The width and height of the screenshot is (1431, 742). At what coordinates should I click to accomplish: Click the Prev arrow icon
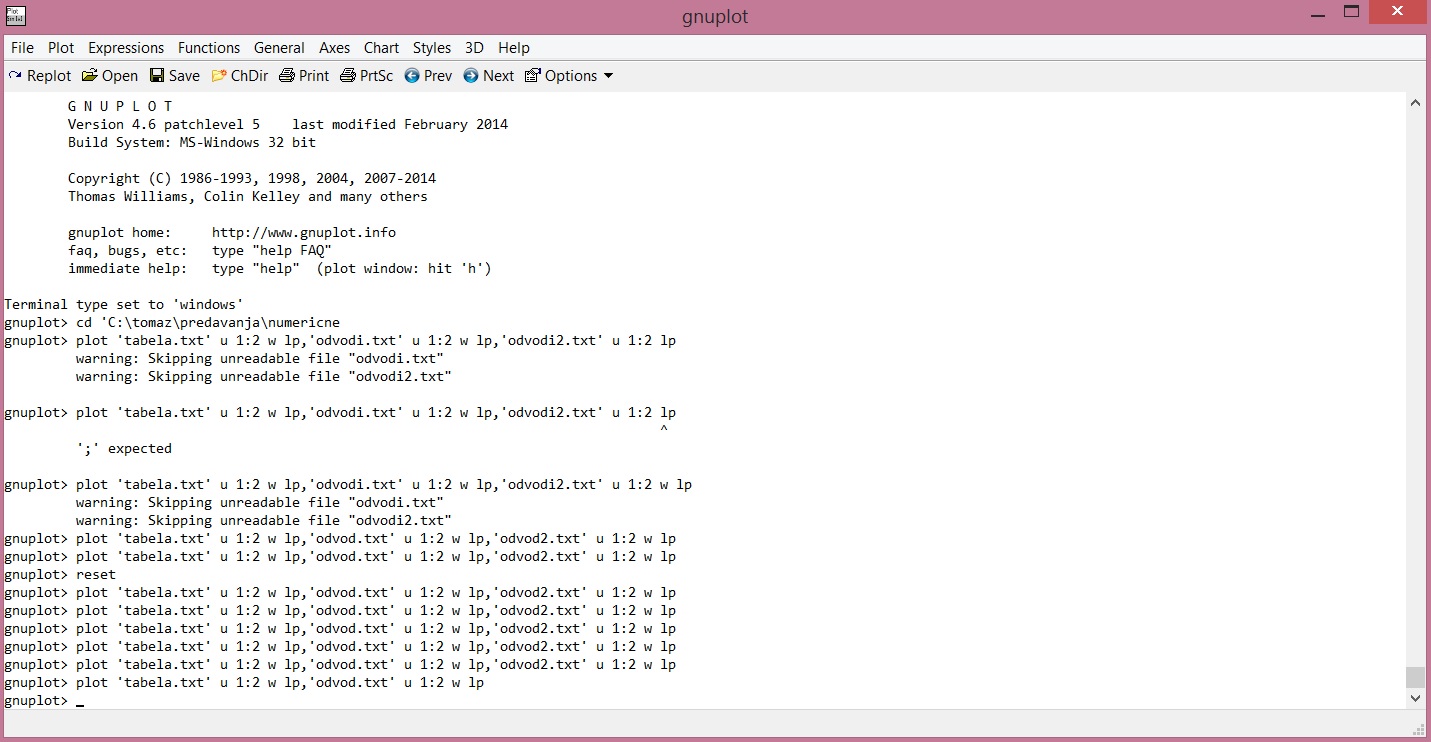click(x=412, y=76)
